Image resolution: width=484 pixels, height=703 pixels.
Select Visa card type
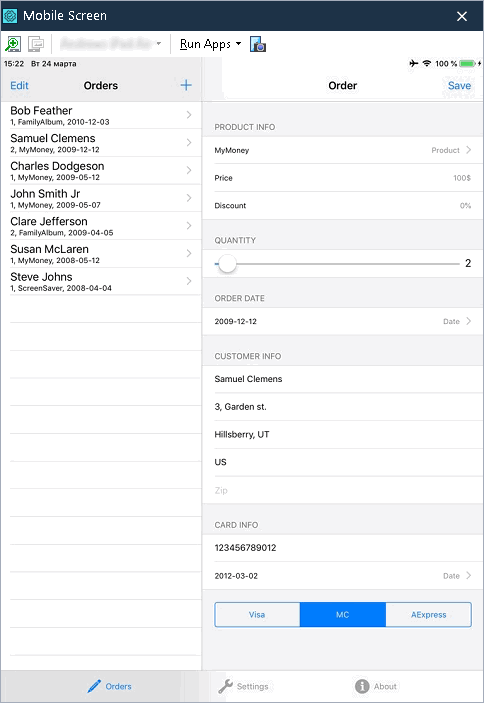[x=257, y=615]
